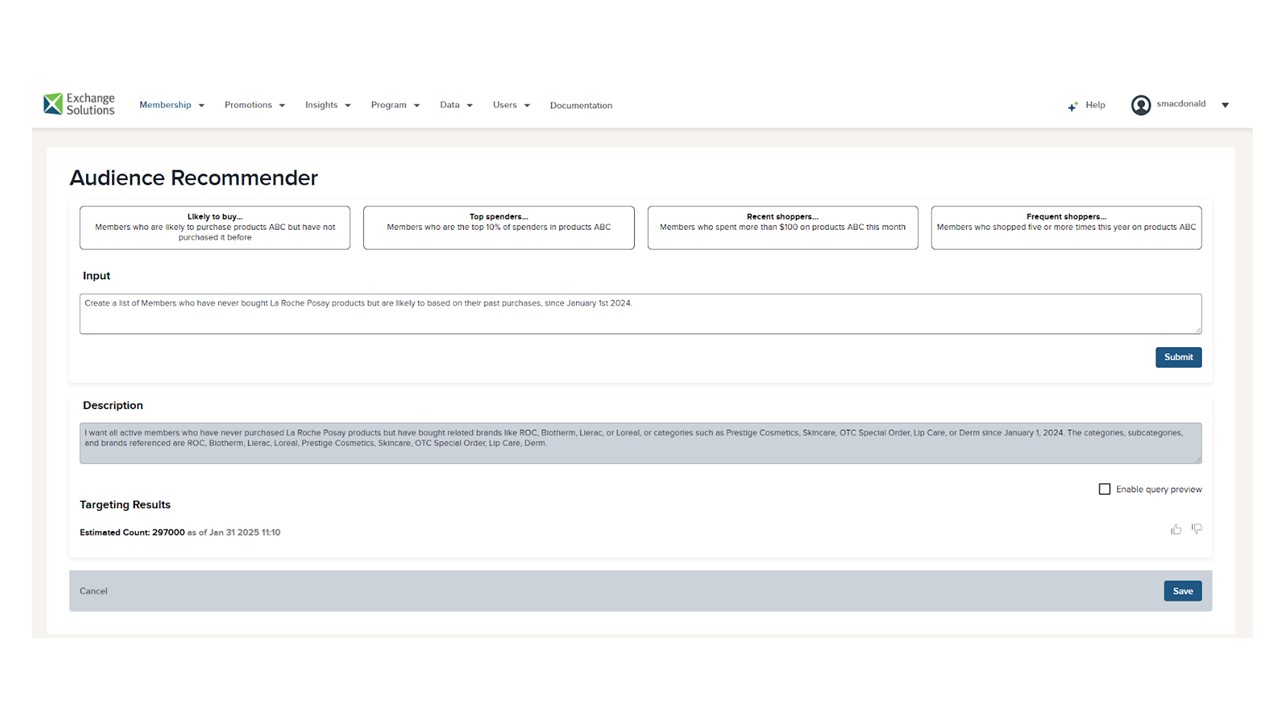This screenshot has height=720, width=1280.
Task: Open the Insights dropdown
Action: pyautogui.click(x=327, y=105)
